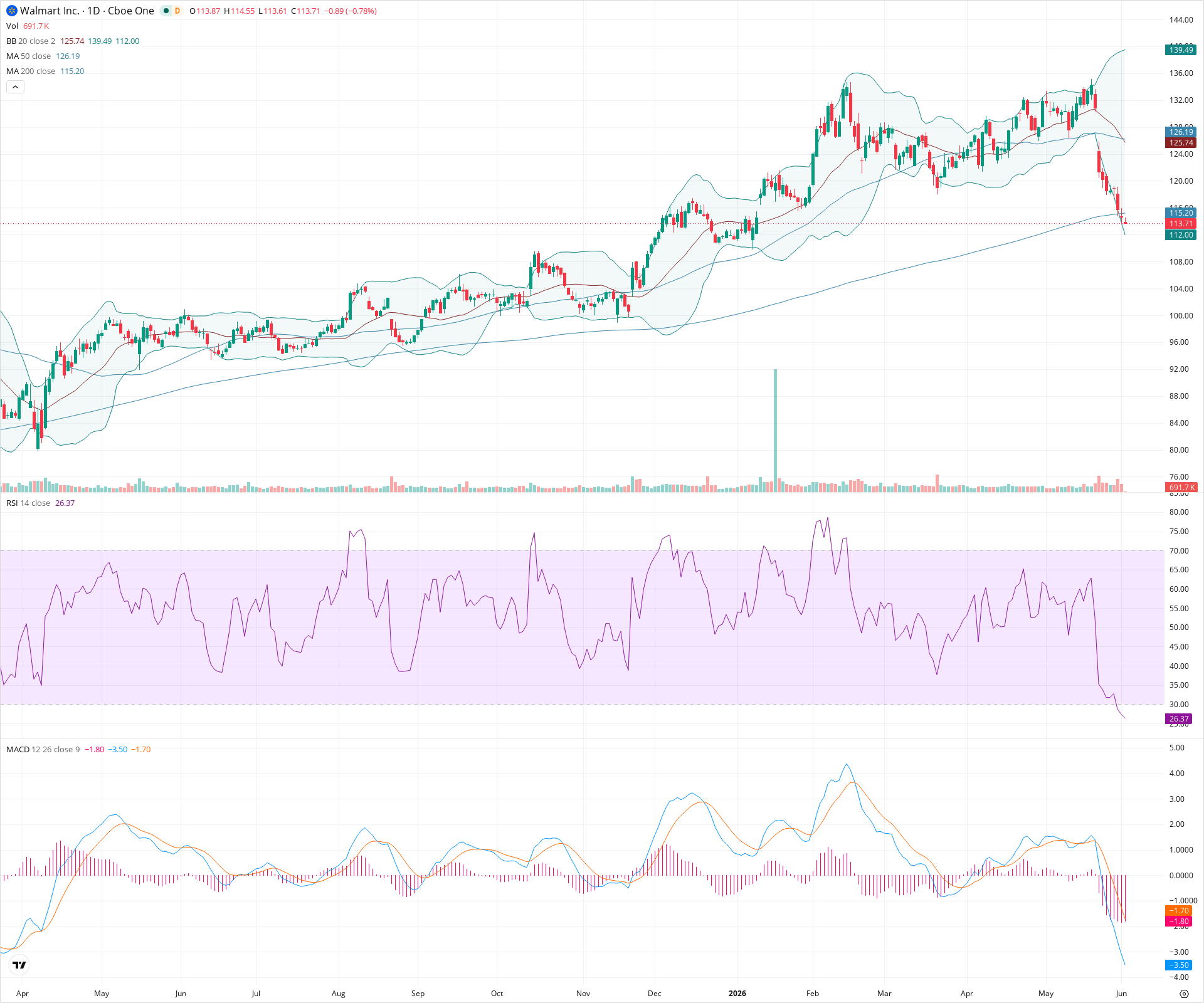Viewport: 1204px width, 1003px height.
Task: Click the 26.37 RSI value label
Action: tap(1179, 719)
